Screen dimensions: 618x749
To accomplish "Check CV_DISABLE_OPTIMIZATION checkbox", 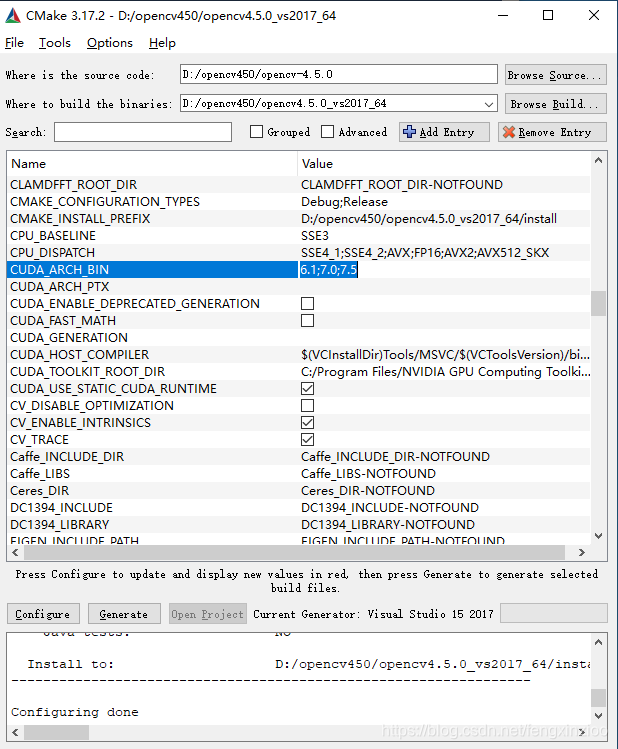I will point(308,406).
